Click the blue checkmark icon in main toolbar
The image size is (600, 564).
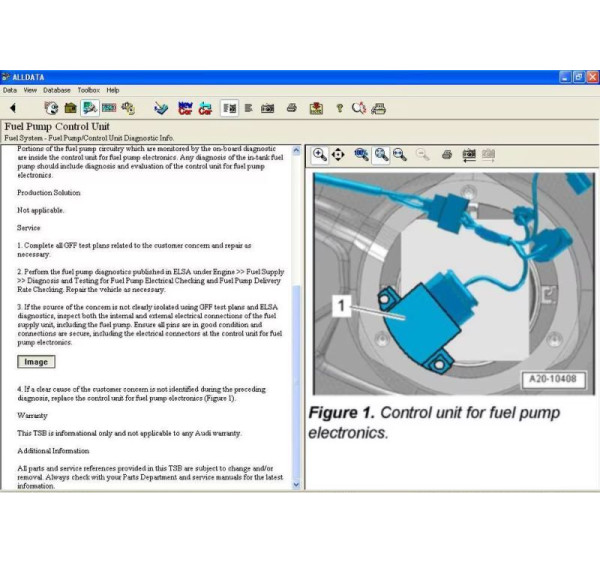tap(161, 108)
